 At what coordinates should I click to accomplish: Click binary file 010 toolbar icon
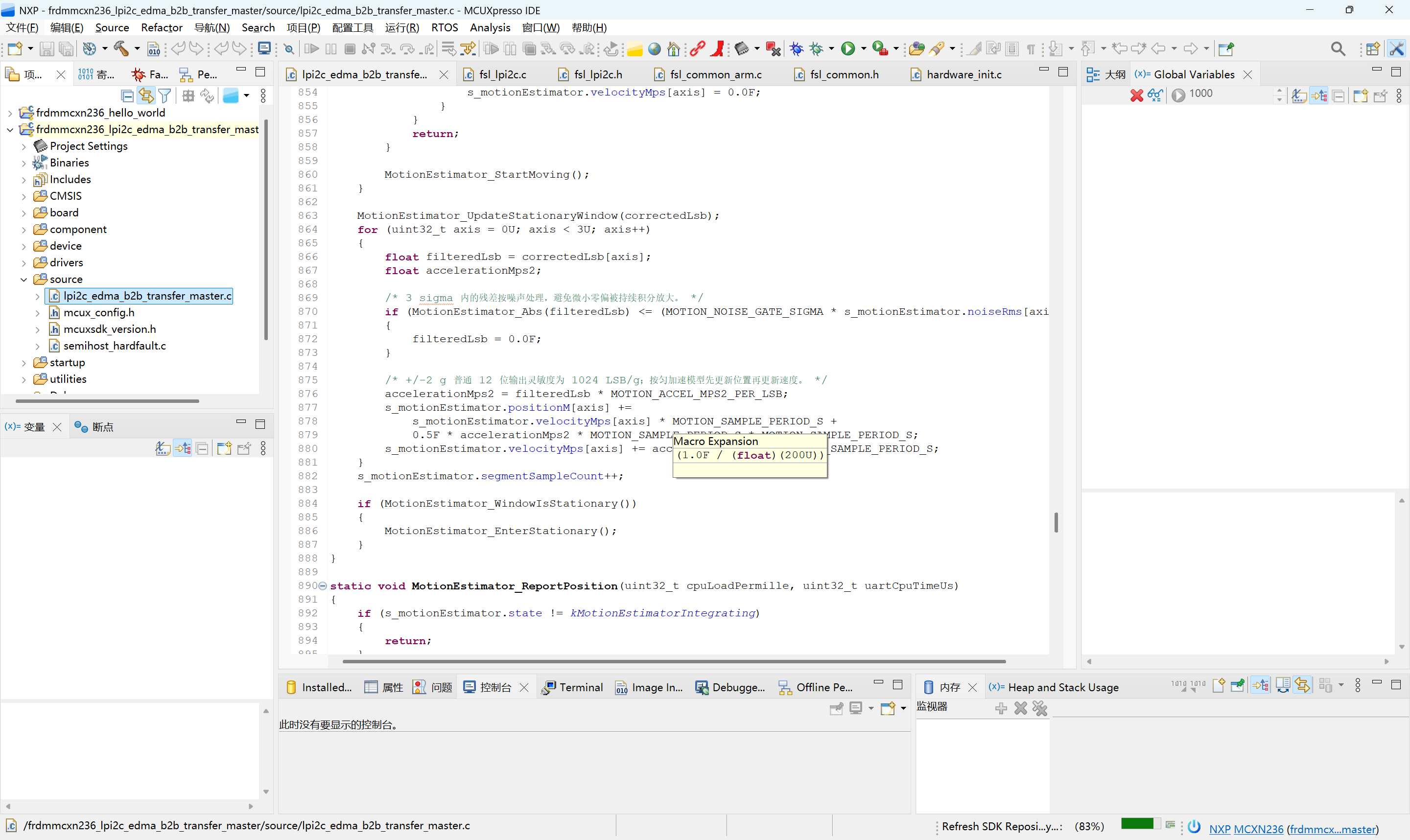(153, 48)
